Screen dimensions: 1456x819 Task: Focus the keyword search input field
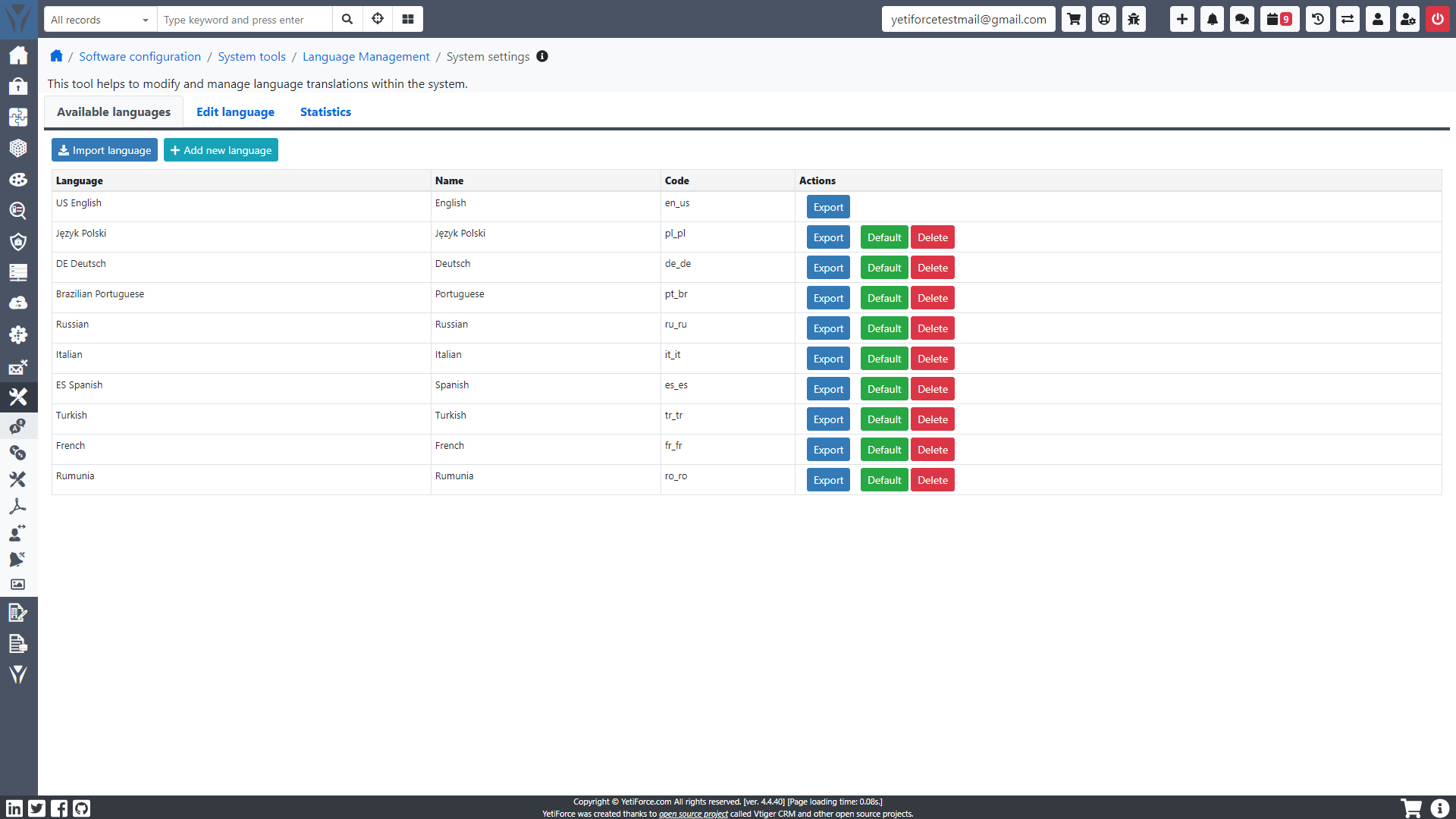click(x=244, y=20)
